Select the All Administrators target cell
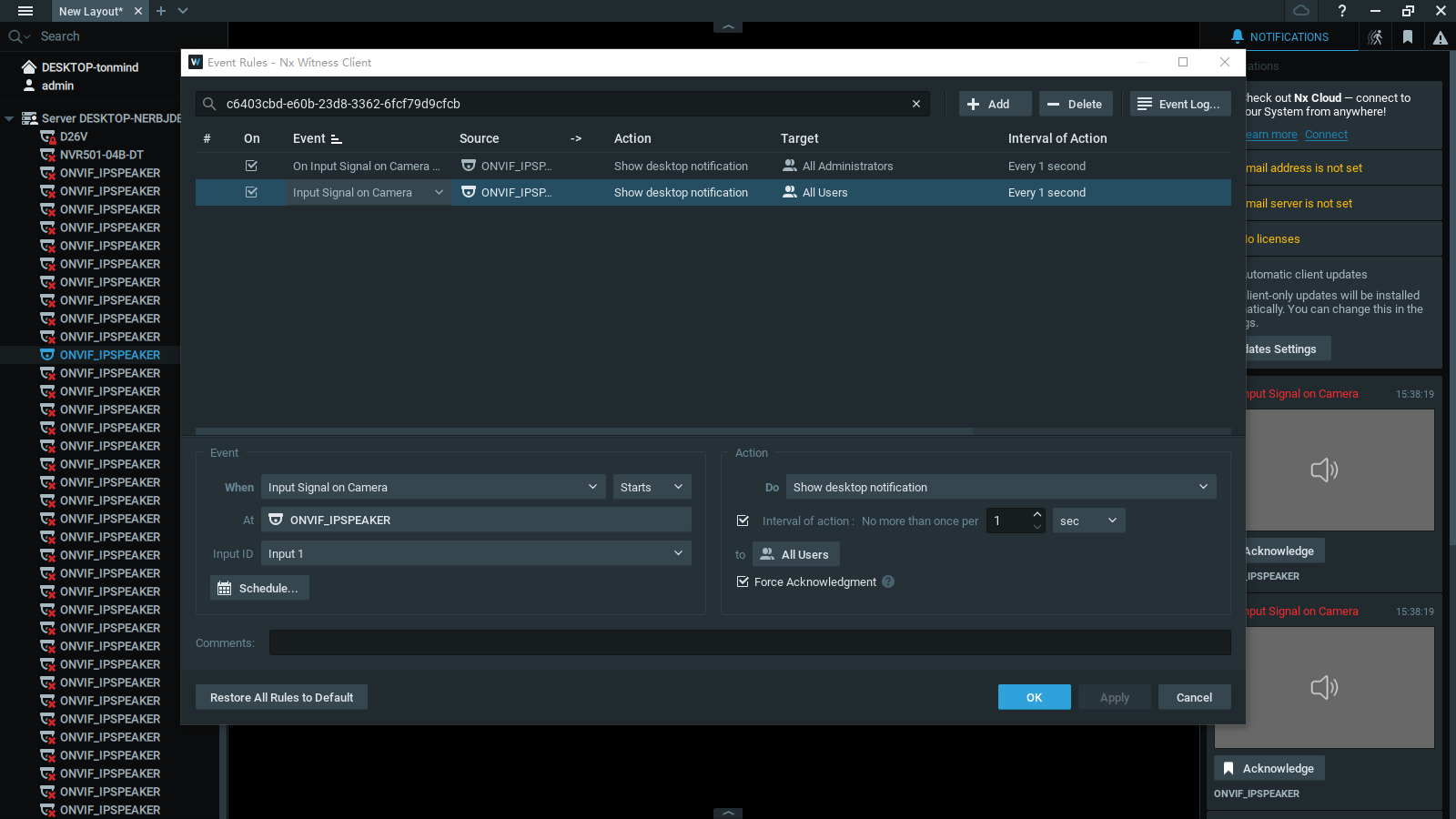The width and height of the screenshot is (1456, 819). pyautogui.click(x=838, y=166)
